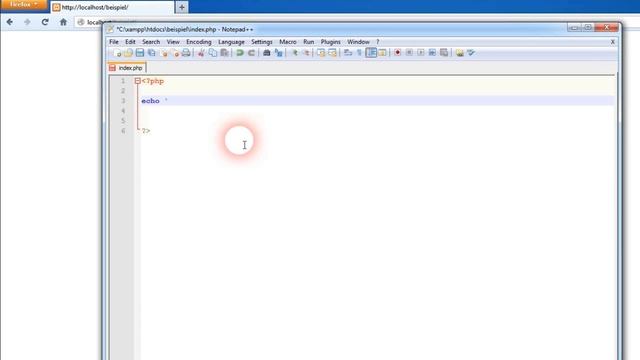Go forward in Firefox

pyautogui.click(x=27, y=22)
